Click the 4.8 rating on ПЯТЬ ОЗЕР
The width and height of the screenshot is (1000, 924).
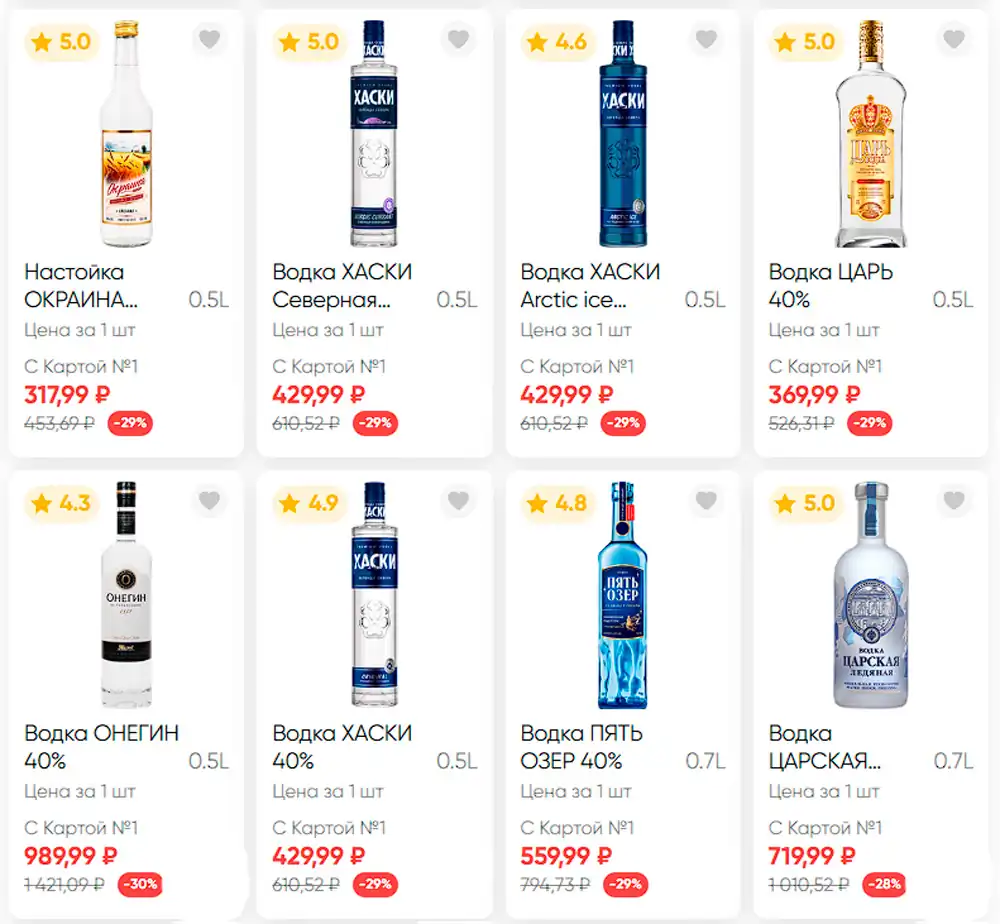tap(557, 503)
